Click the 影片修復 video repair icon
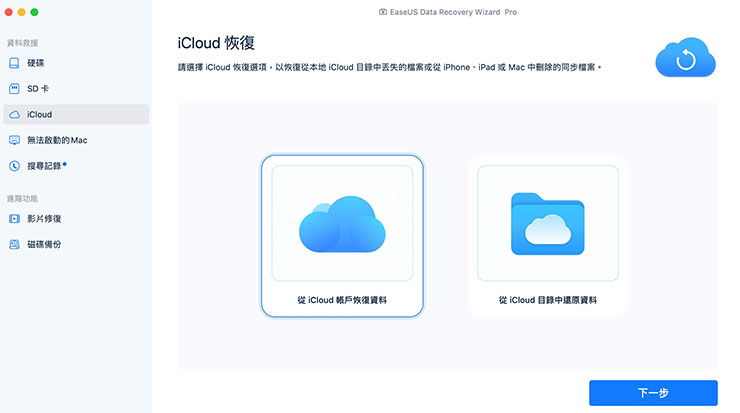The height and width of the screenshot is (413, 740). [14, 219]
